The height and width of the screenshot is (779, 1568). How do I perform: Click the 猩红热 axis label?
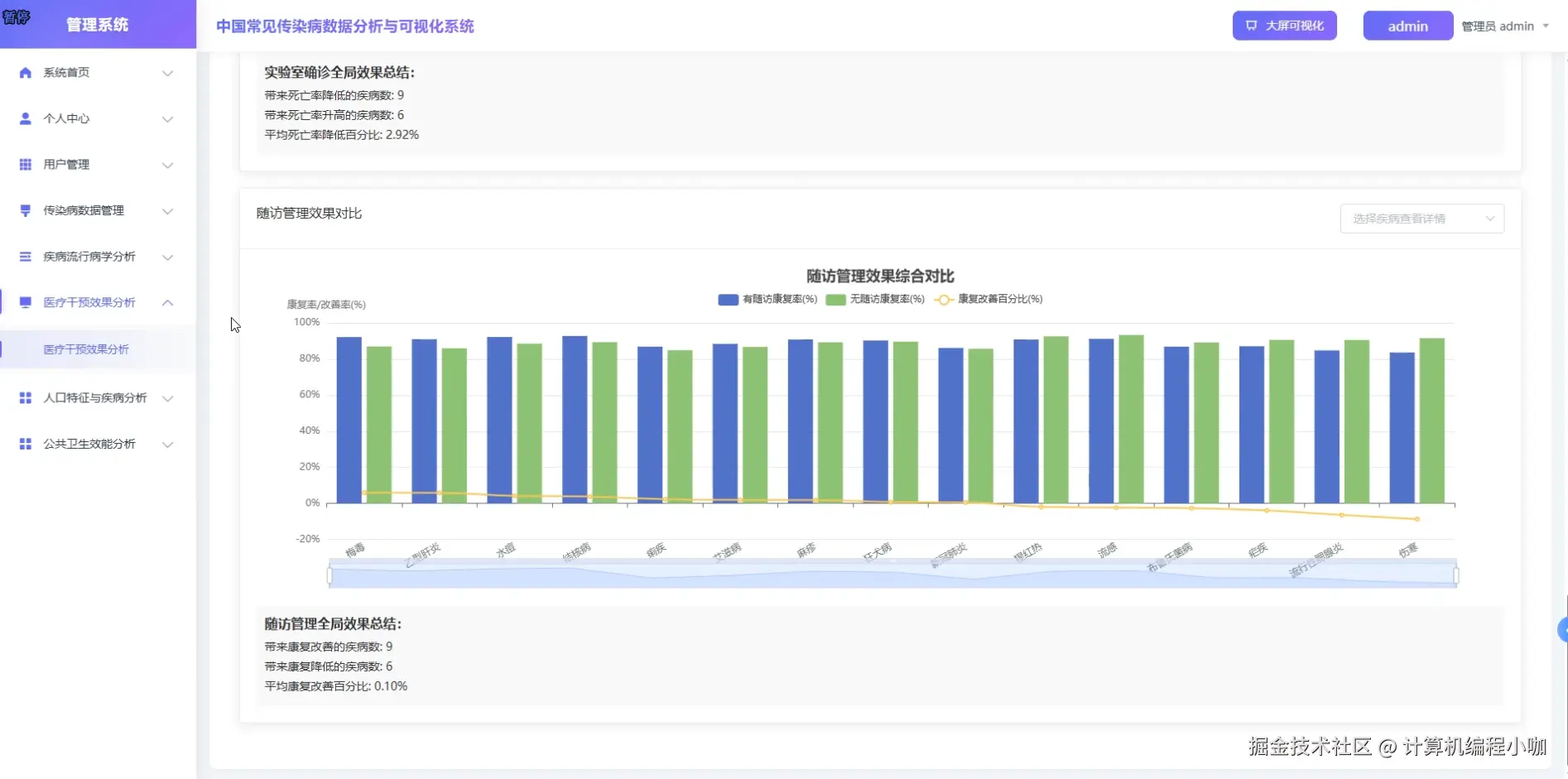tap(1028, 552)
